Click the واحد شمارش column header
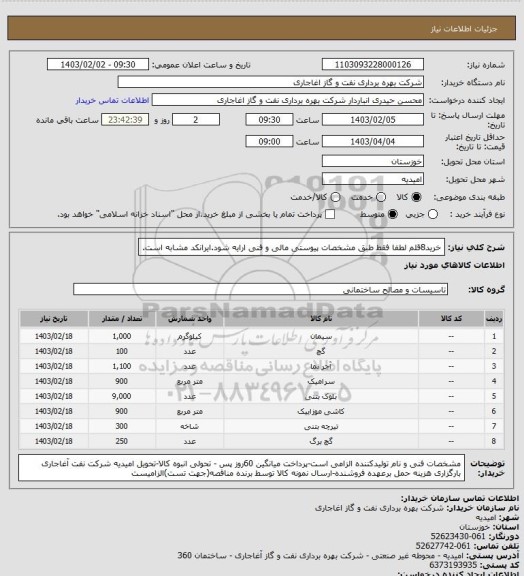The image size is (524, 576). (190, 319)
